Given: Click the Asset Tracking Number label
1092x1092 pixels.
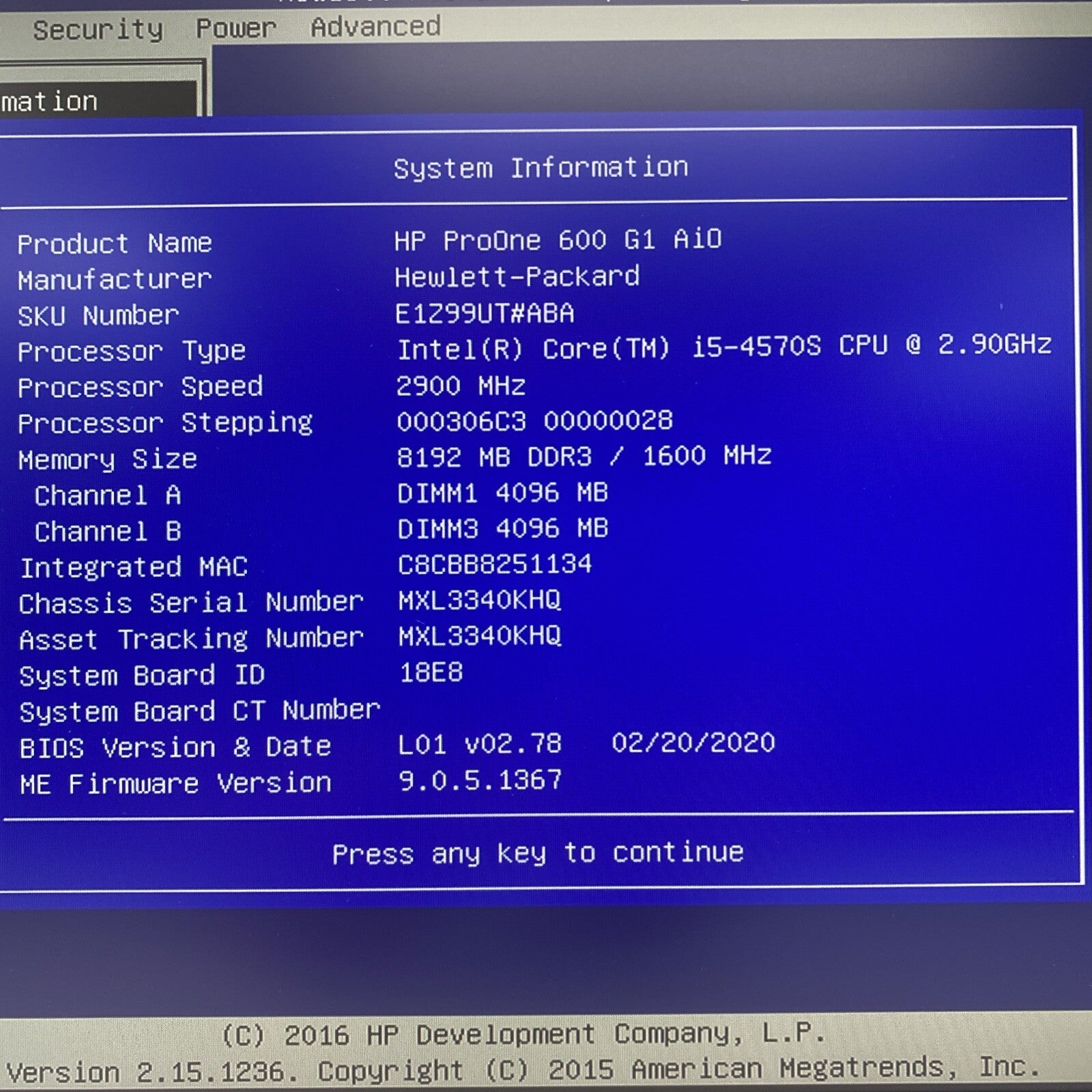Looking at the screenshot, I should 191,640.
